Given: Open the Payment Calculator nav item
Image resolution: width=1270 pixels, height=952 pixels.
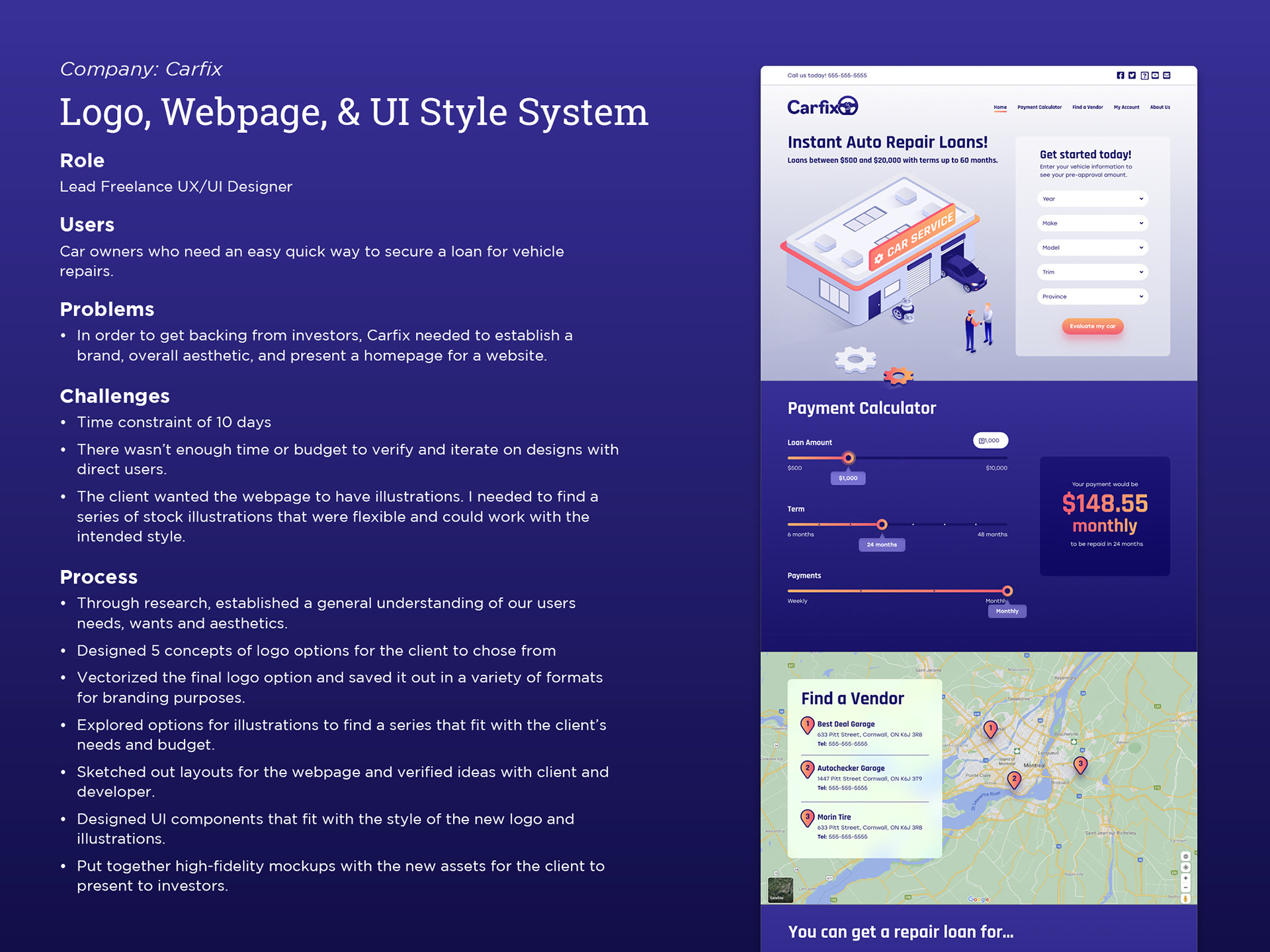Looking at the screenshot, I should (1039, 107).
